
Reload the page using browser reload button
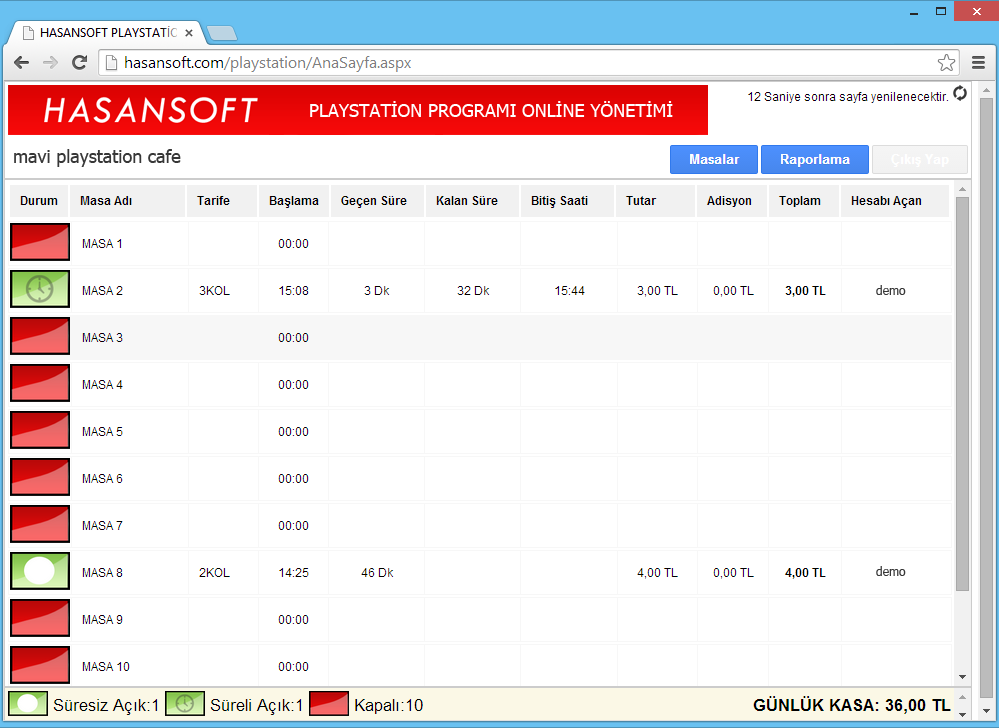pyautogui.click(x=80, y=63)
